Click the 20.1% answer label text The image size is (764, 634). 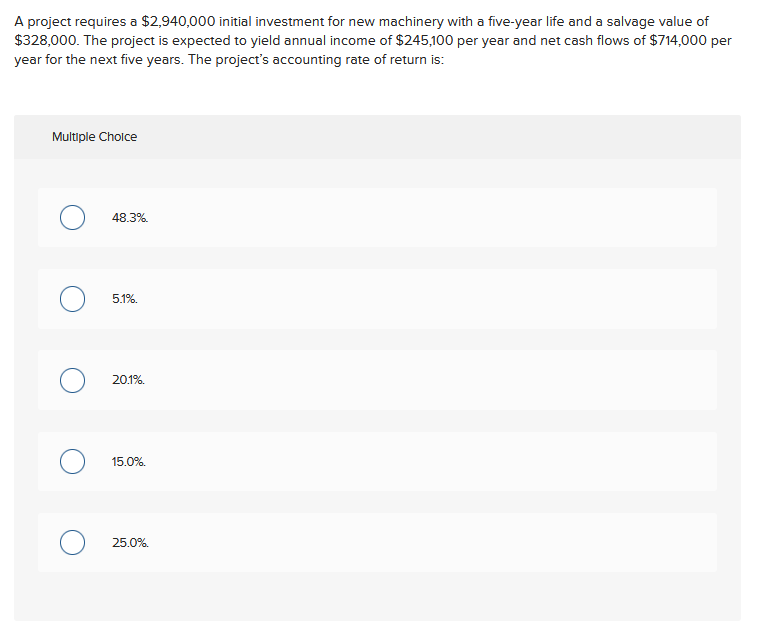point(128,380)
